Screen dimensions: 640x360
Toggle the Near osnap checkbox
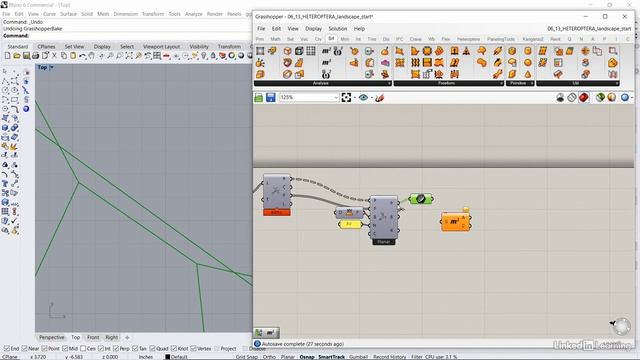point(24,349)
